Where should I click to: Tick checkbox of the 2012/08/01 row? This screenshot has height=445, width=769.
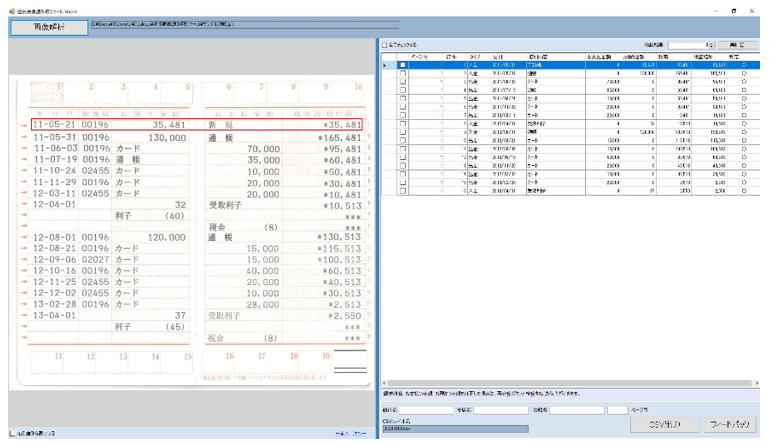(403, 131)
